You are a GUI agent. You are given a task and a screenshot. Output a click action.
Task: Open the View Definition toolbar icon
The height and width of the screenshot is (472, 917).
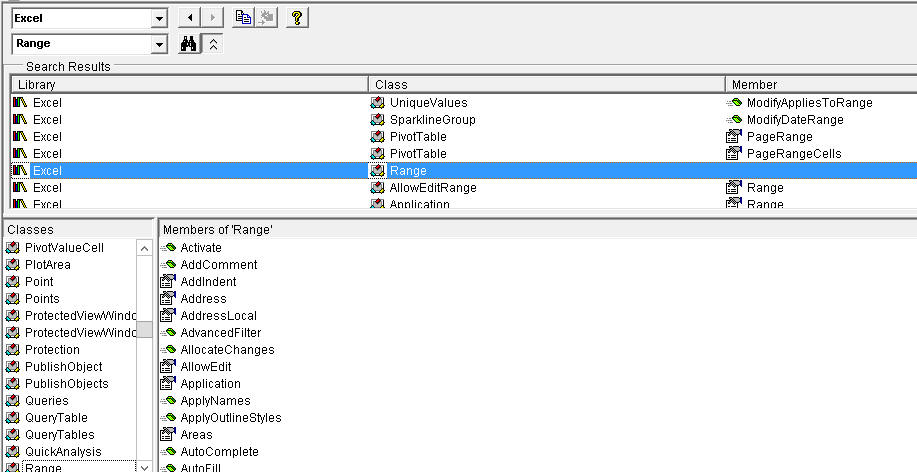pyautogui.click(x=267, y=18)
